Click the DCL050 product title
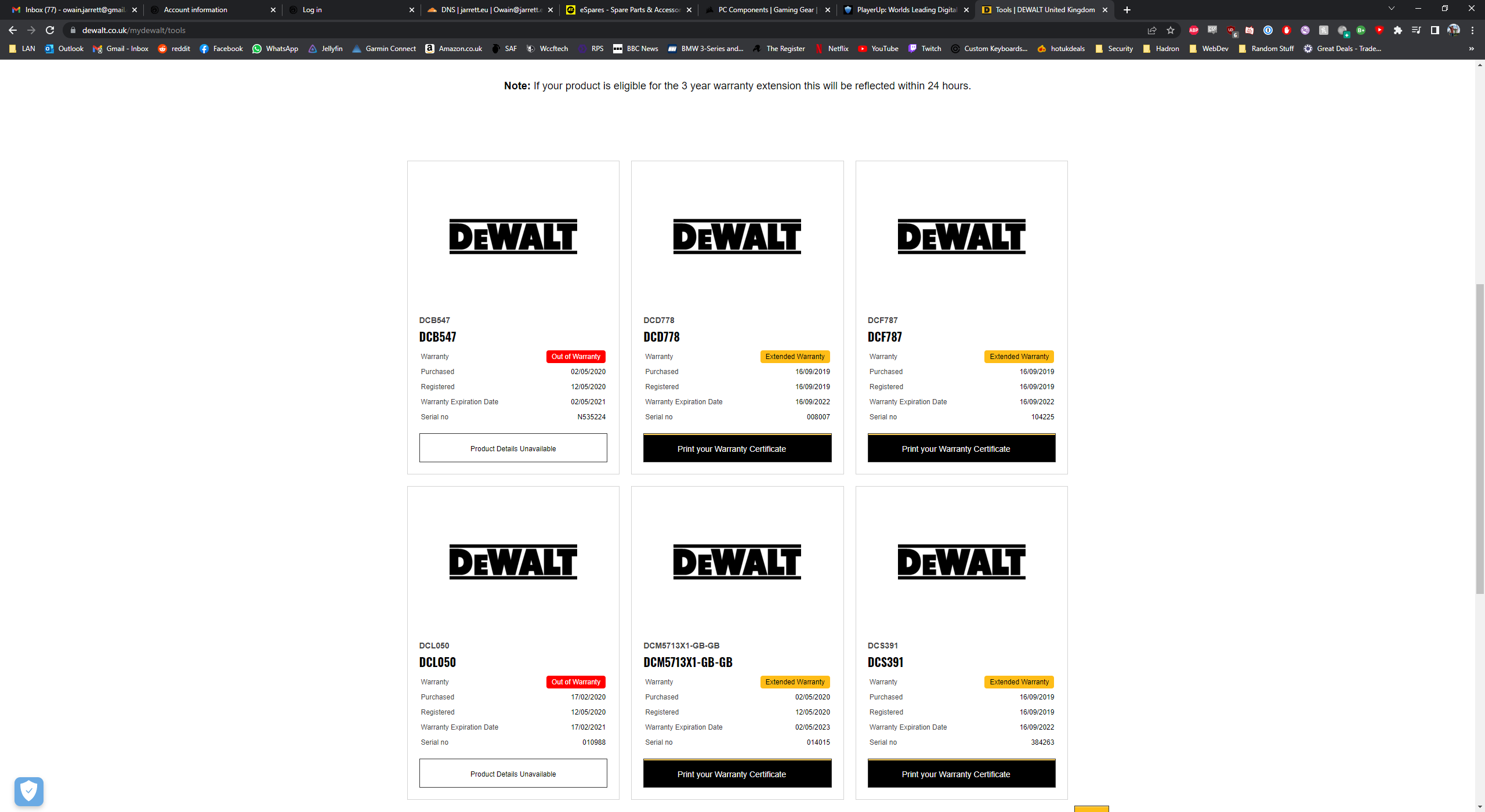 (437, 662)
